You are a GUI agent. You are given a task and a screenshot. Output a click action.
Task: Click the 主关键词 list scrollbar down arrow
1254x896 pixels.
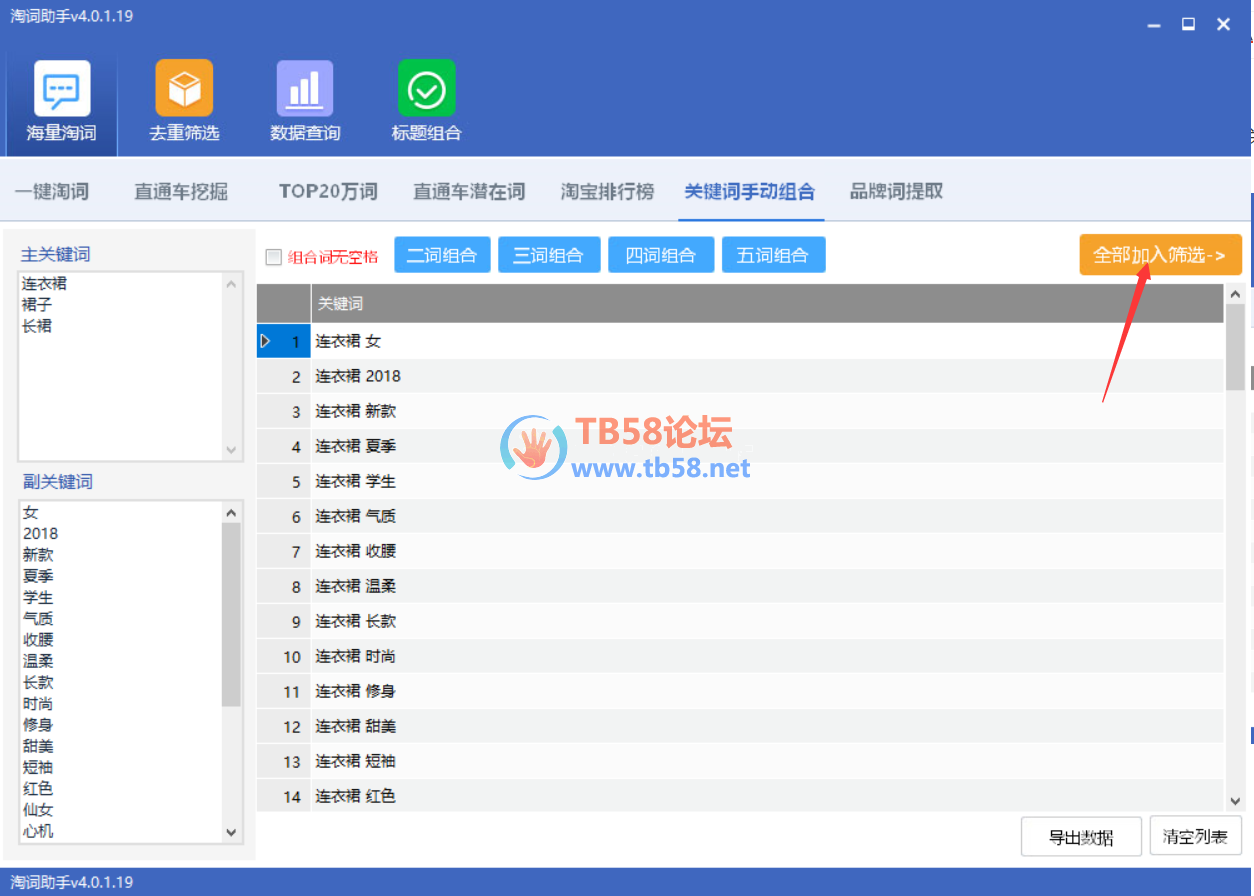[x=231, y=450]
